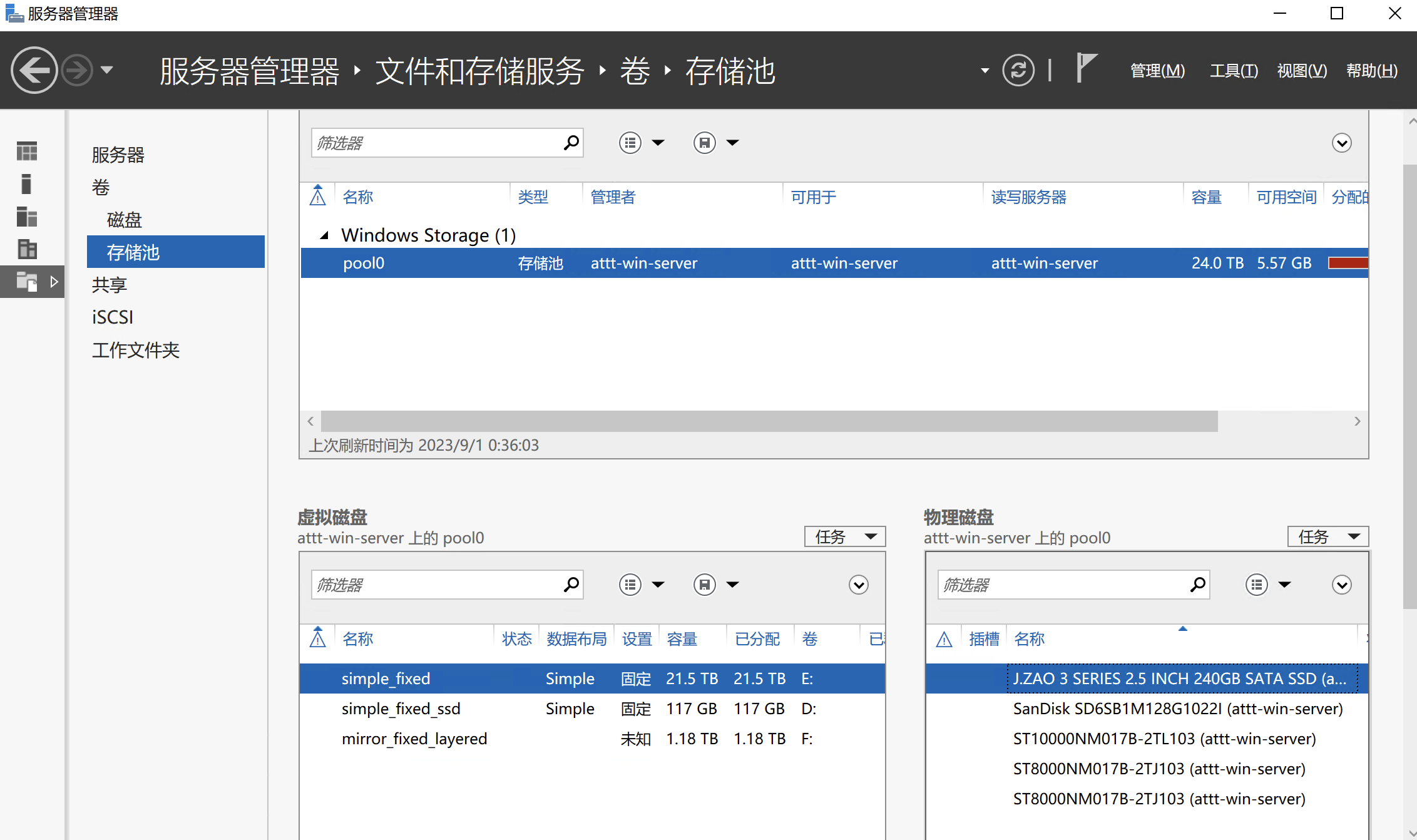Sort pools by 可用空间 column header
Image resolution: width=1417 pixels, height=840 pixels.
(x=1287, y=197)
